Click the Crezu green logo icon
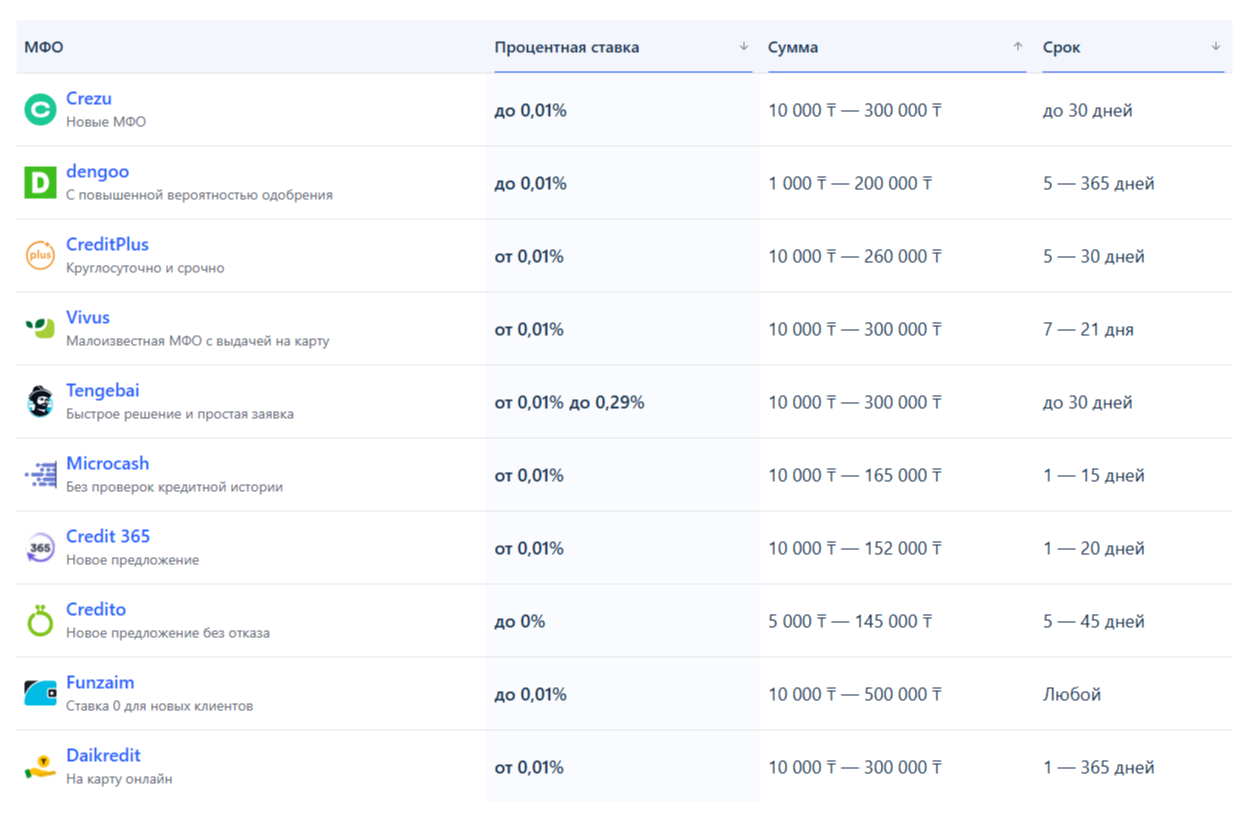 point(40,110)
